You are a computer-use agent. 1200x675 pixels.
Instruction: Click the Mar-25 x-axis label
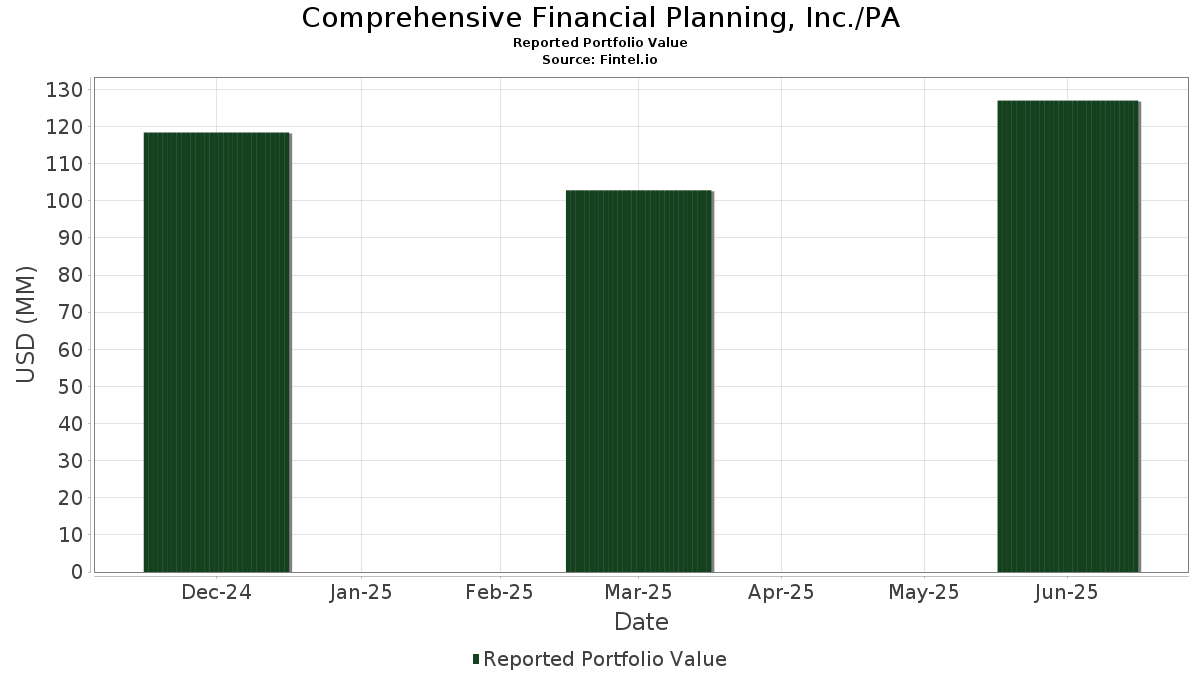(639, 592)
